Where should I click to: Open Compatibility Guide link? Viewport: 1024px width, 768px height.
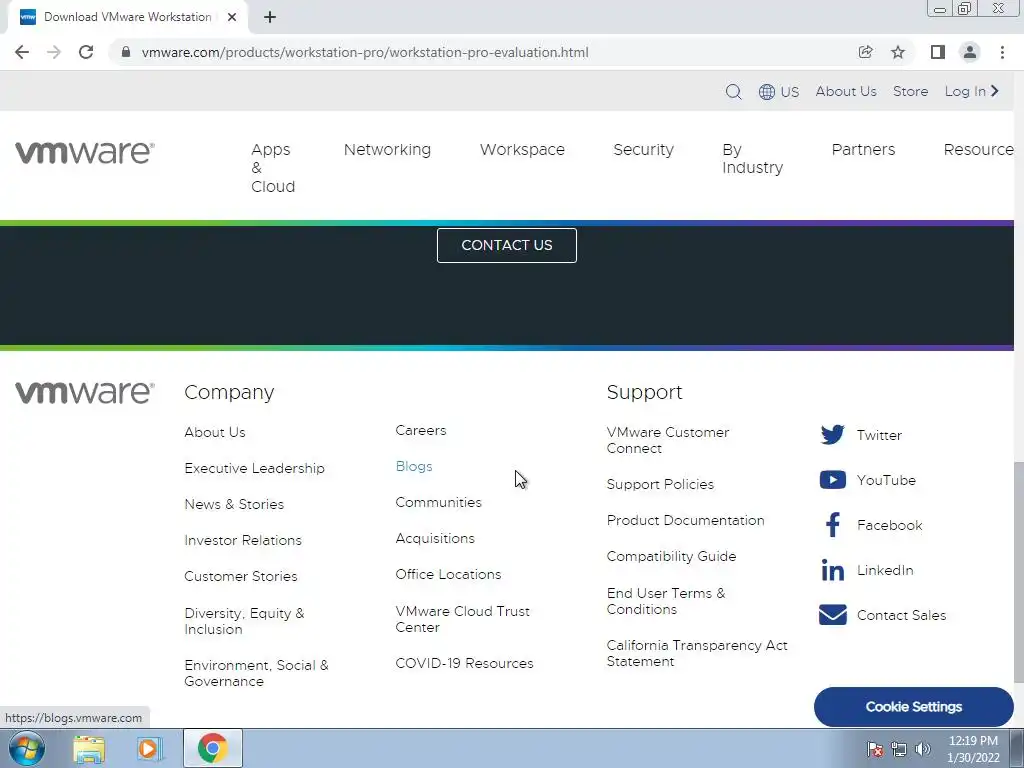(671, 556)
